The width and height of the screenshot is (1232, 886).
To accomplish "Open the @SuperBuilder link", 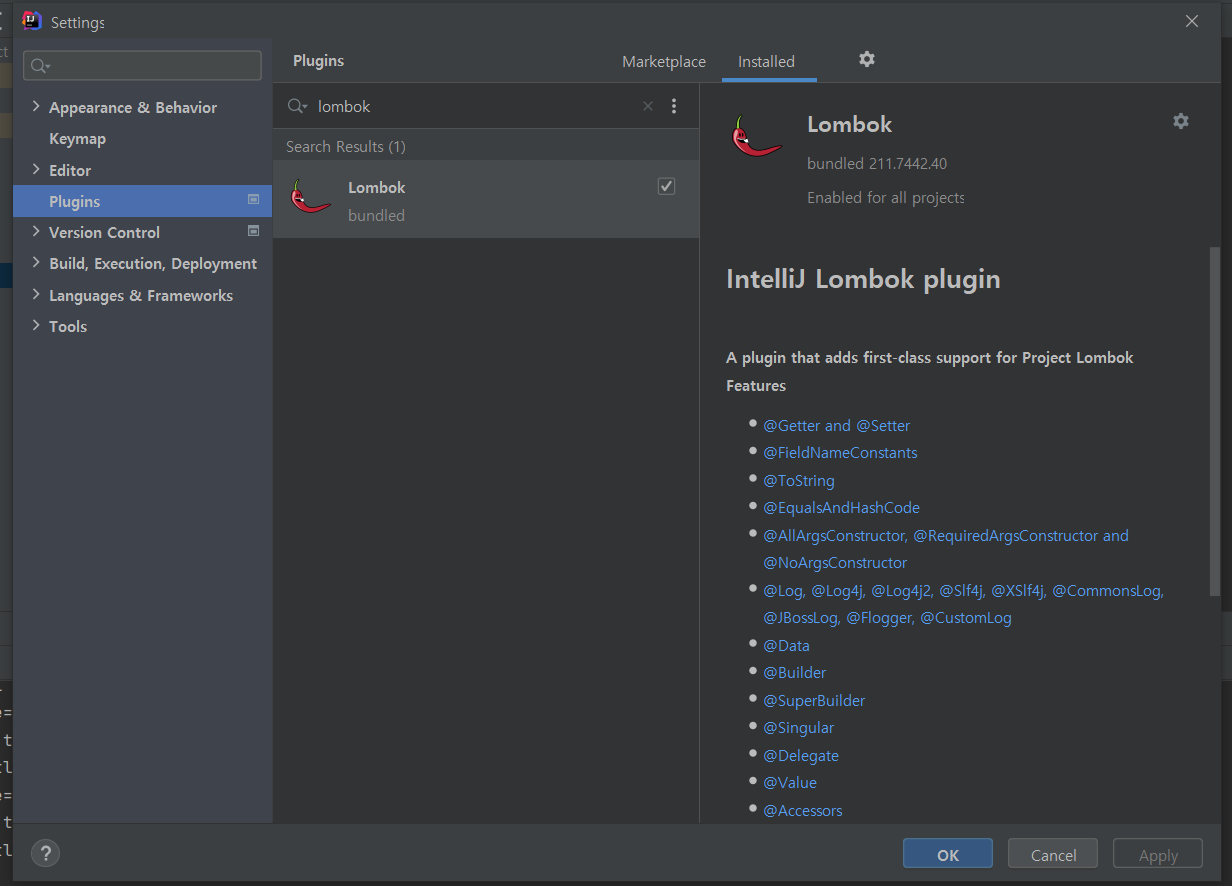I will (x=814, y=700).
